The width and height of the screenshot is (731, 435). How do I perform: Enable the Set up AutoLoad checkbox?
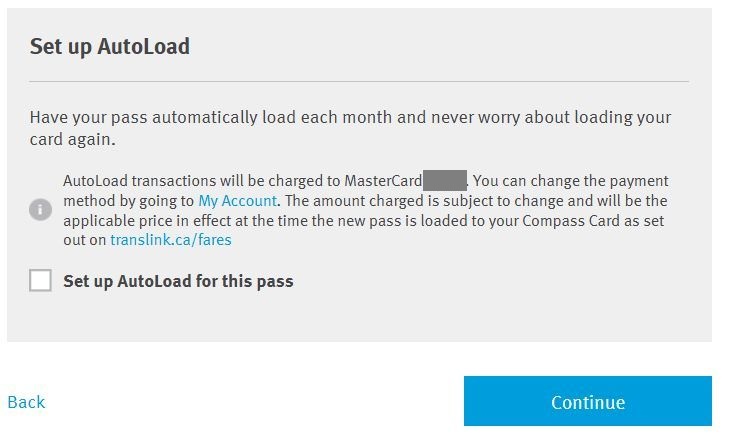coord(40,281)
